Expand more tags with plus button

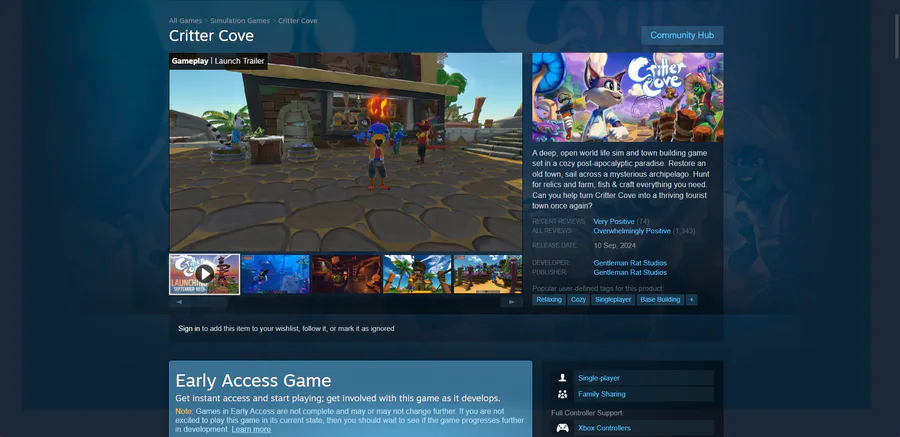tap(692, 300)
